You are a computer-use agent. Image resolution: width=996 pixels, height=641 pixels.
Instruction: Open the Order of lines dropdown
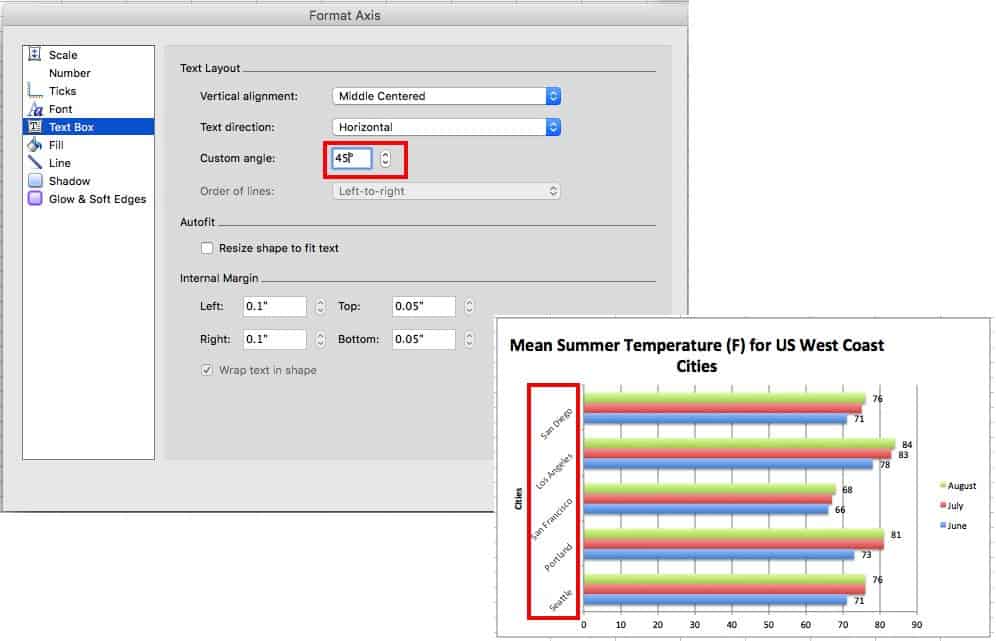[446, 191]
